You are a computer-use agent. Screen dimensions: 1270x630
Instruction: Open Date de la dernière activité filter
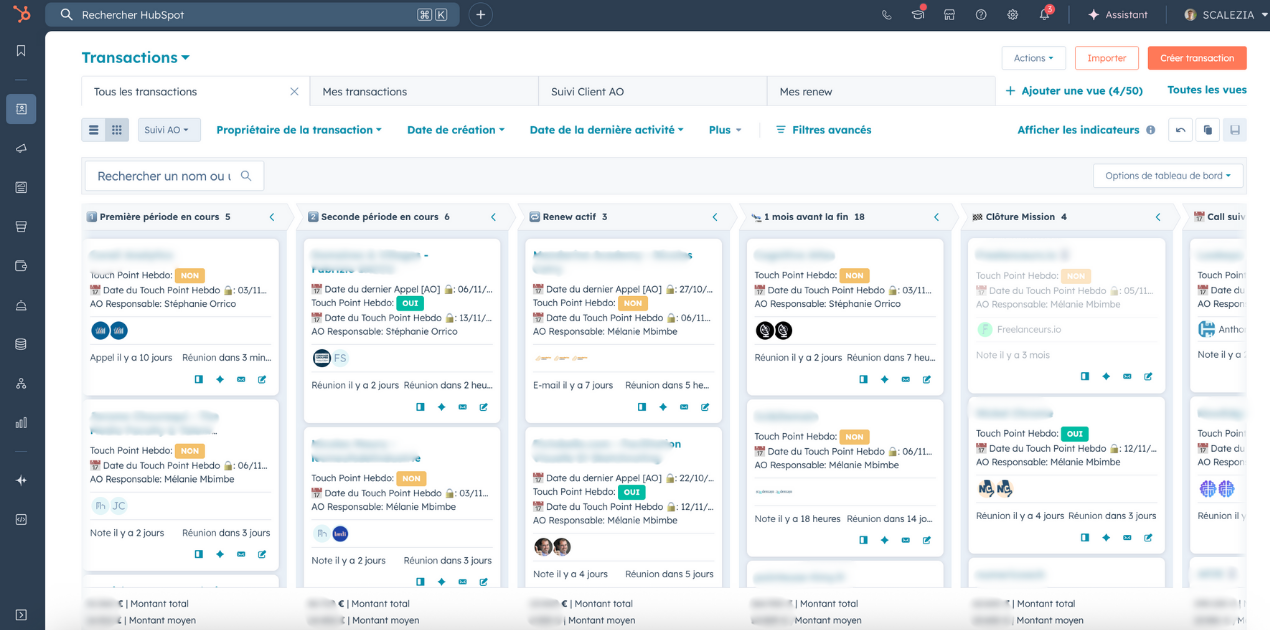click(x=607, y=130)
